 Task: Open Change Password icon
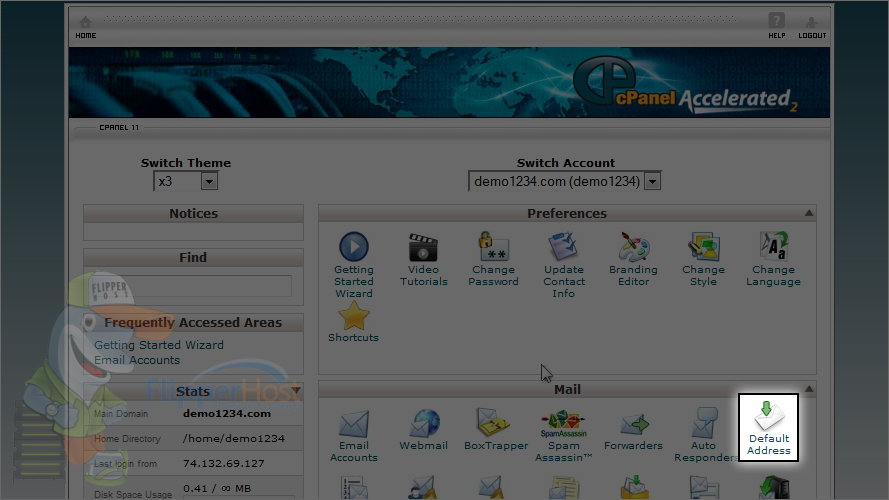(x=493, y=247)
